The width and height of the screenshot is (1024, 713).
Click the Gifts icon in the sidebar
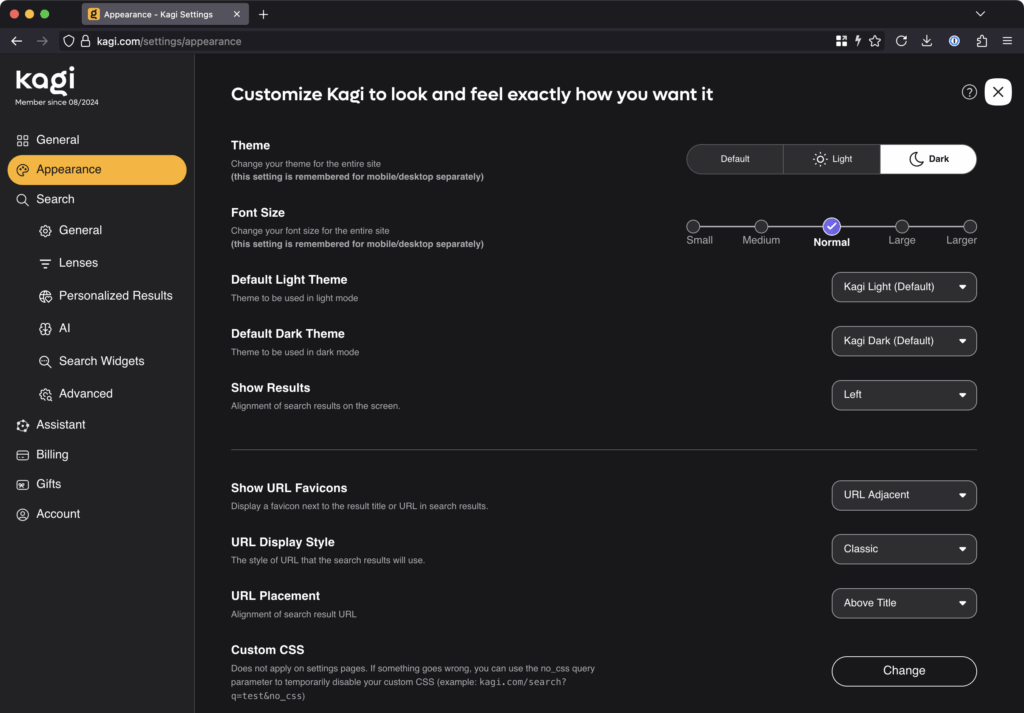pos(23,484)
